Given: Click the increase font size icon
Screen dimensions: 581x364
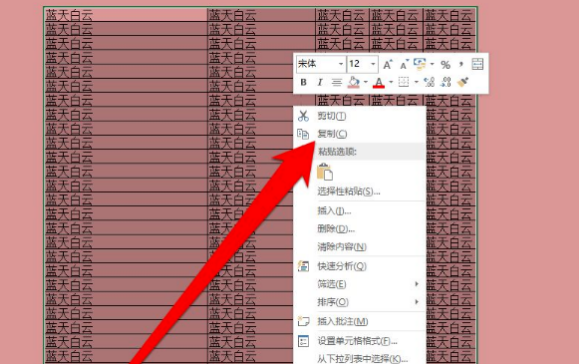Looking at the screenshot, I should (x=387, y=65).
